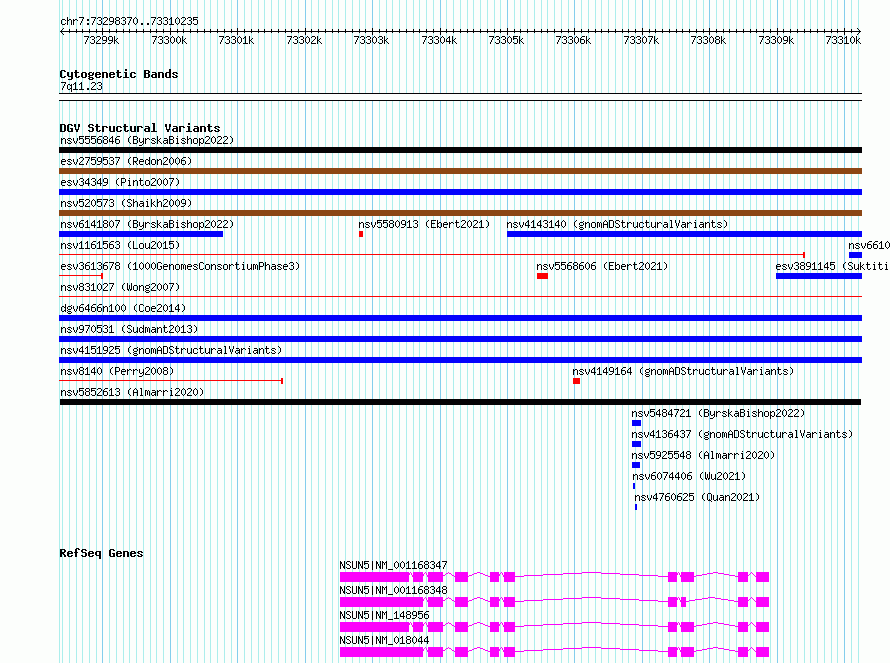Click the NM_001168347 large magenta exon

(375, 577)
